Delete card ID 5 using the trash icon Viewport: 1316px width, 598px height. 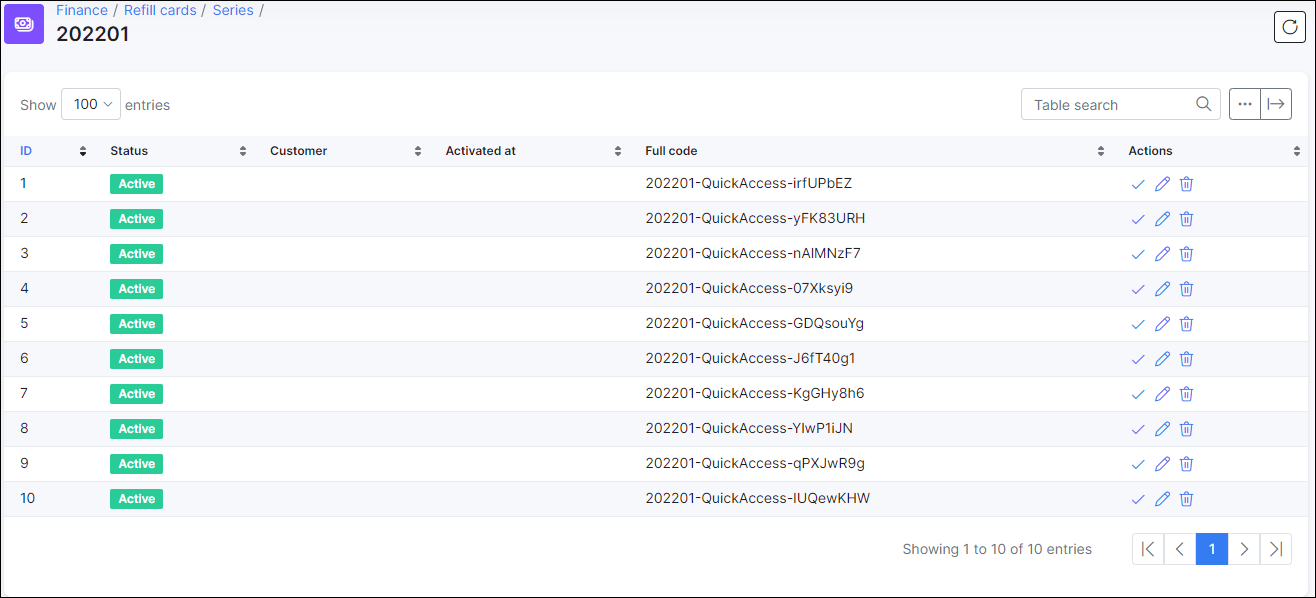(1186, 324)
